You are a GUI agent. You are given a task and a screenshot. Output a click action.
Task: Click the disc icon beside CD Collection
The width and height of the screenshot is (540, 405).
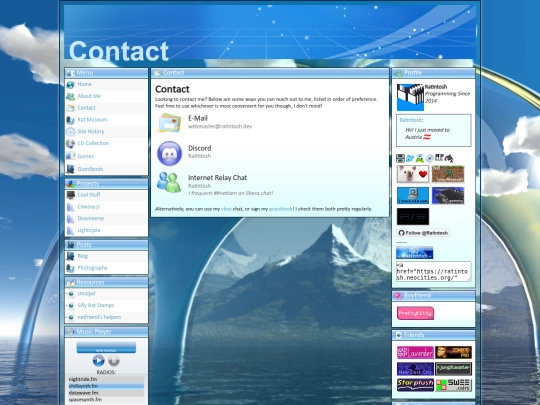pos(71,143)
